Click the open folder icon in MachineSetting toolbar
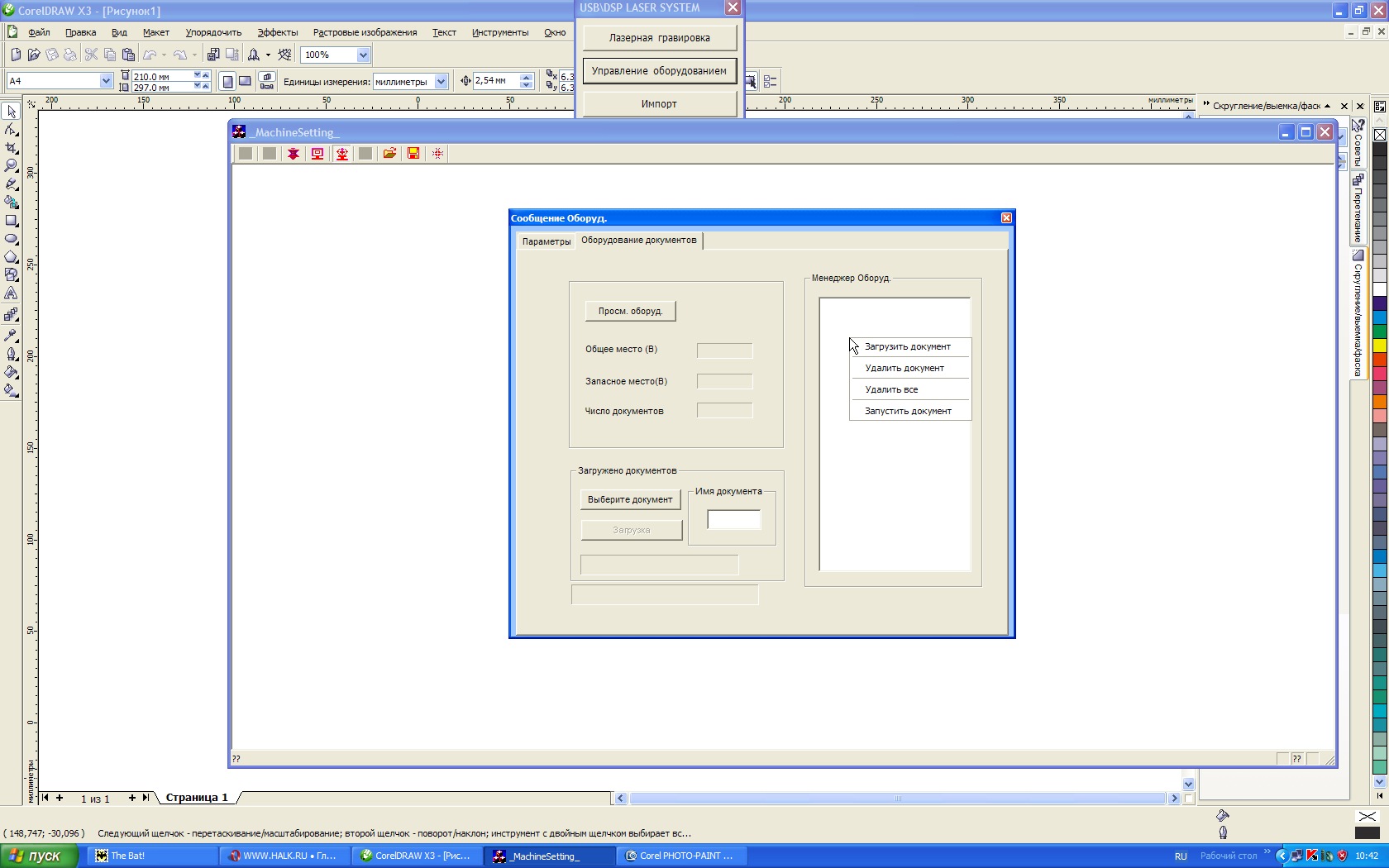This screenshot has height=868, width=1389. (x=389, y=154)
